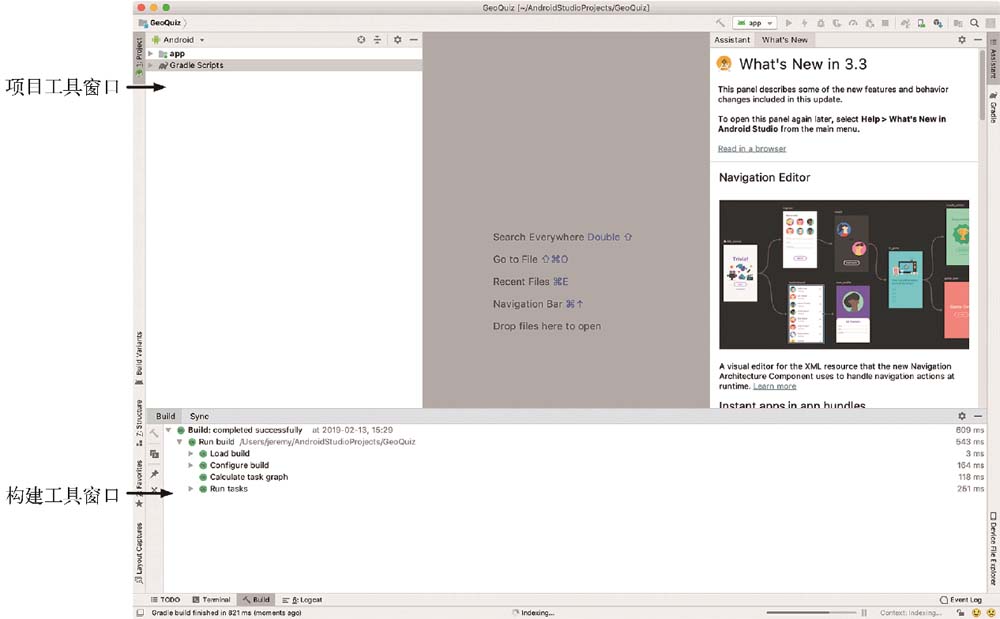Click the read-only lock status icon
The height and width of the screenshot is (619, 1000).
[x=960, y=613]
